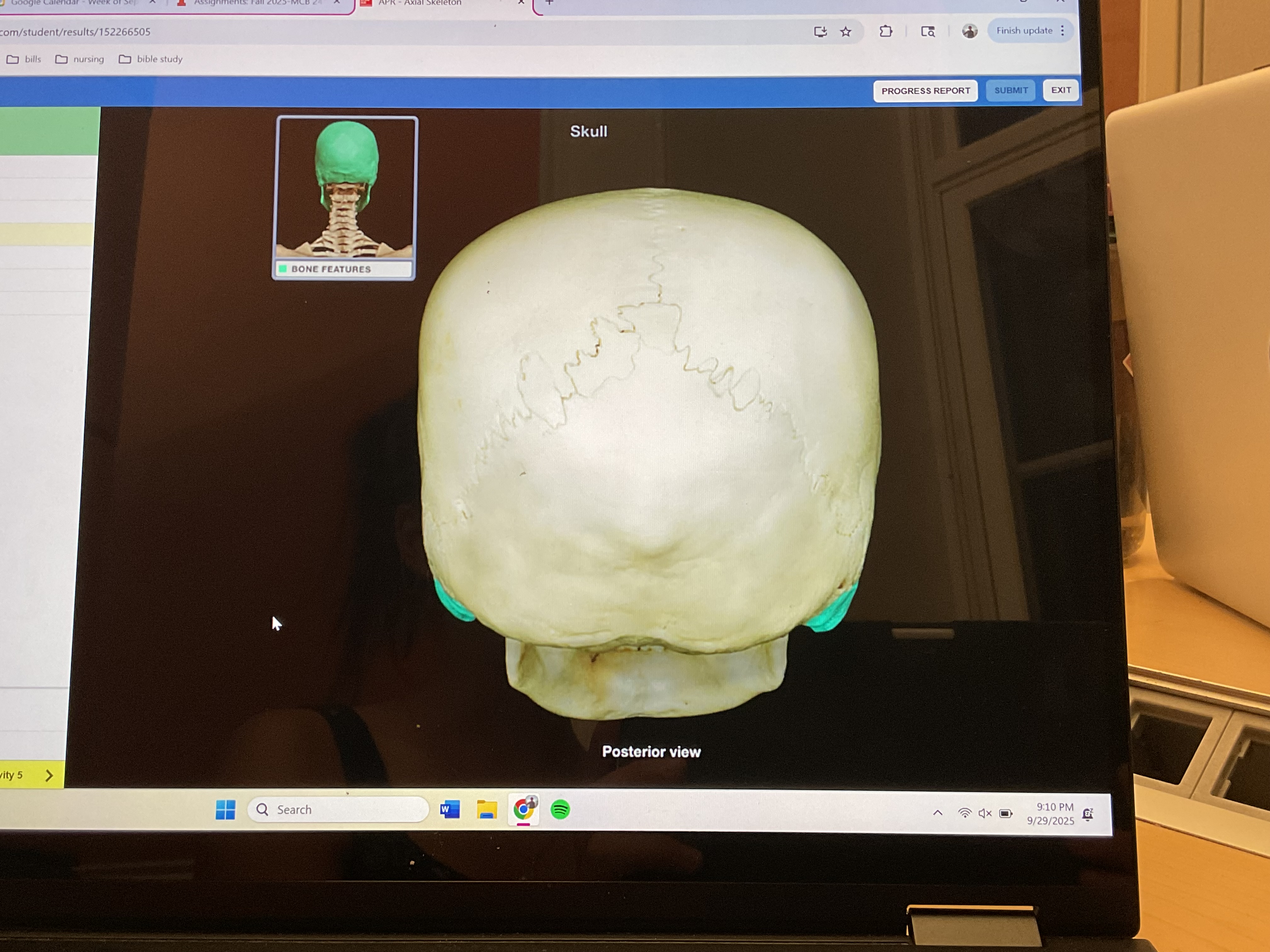Click the install app icon in address bar
The width and height of the screenshot is (1270, 952).
(x=821, y=31)
